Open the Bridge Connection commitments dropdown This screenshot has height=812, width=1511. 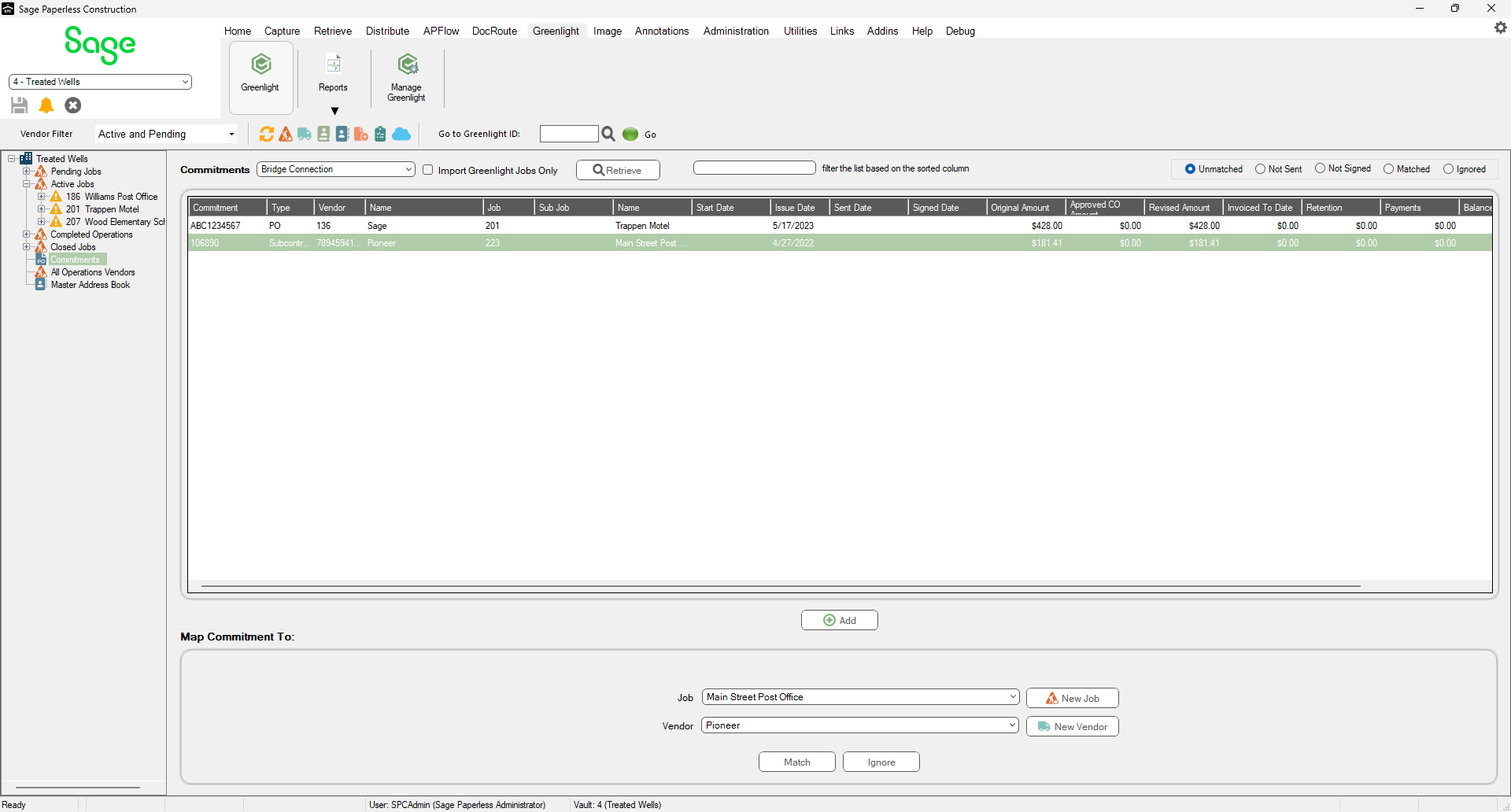coord(336,169)
